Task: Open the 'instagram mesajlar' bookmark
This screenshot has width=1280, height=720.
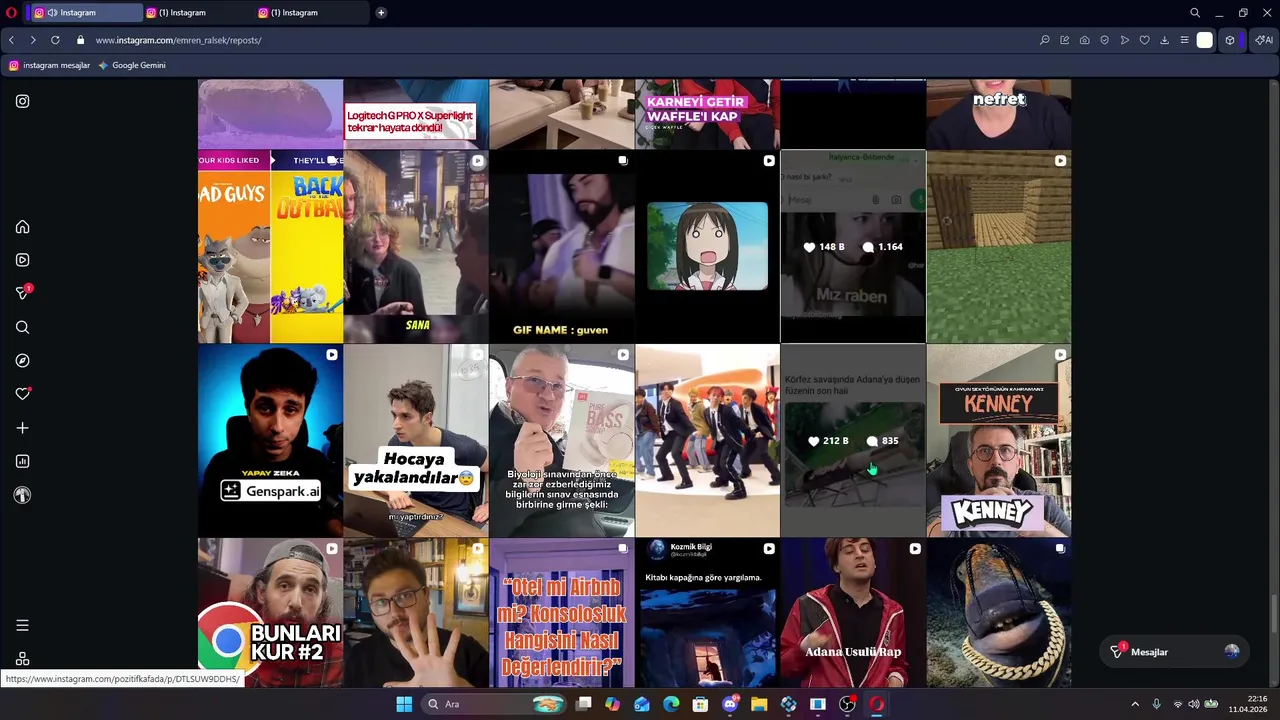Action: pos(49,65)
